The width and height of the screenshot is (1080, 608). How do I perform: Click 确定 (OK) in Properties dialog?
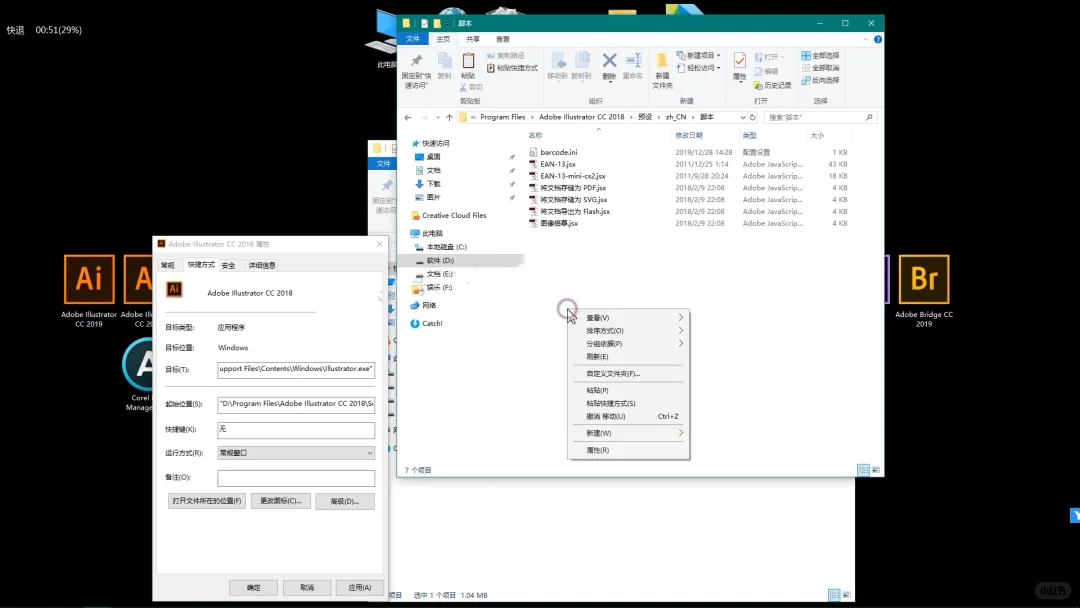pos(253,587)
